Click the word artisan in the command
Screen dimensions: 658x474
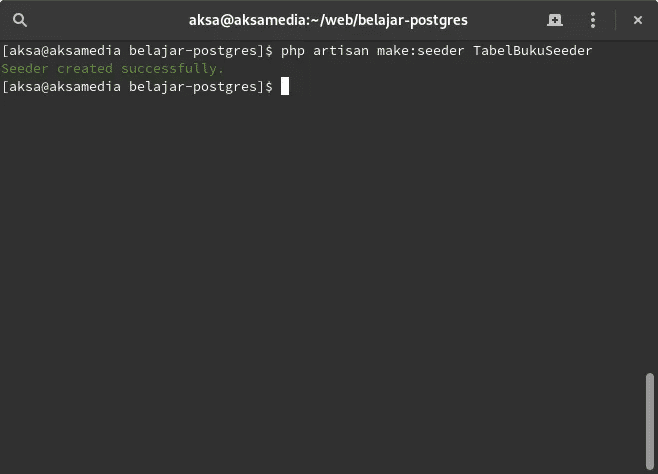click(x=341, y=51)
